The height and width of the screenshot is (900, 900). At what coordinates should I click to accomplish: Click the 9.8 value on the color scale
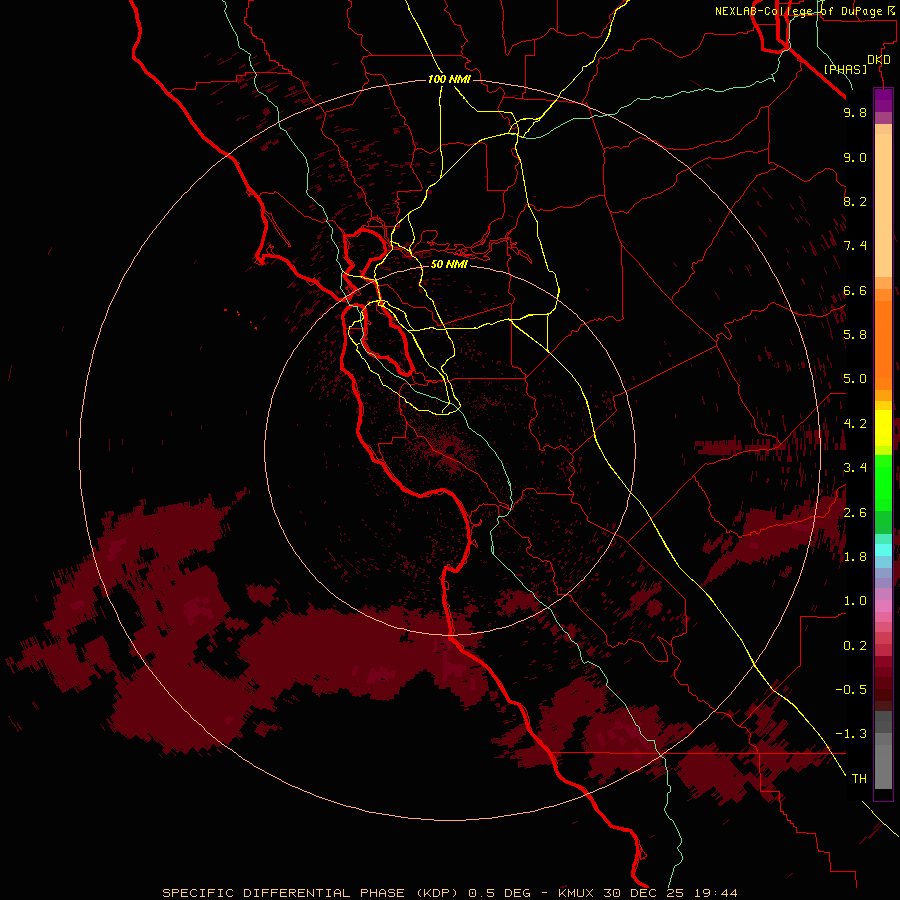(x=855, y=112)
